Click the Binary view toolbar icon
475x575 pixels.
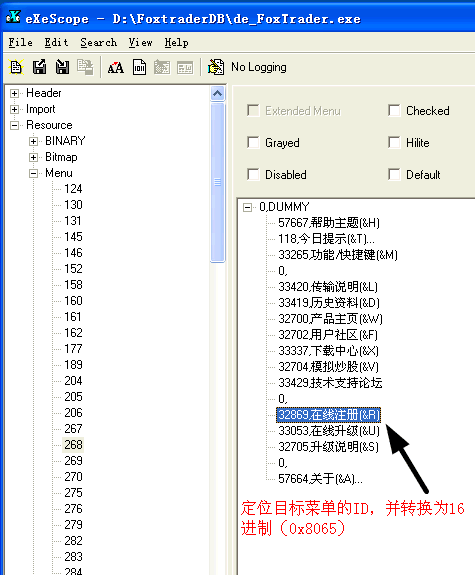coord(139,67)
